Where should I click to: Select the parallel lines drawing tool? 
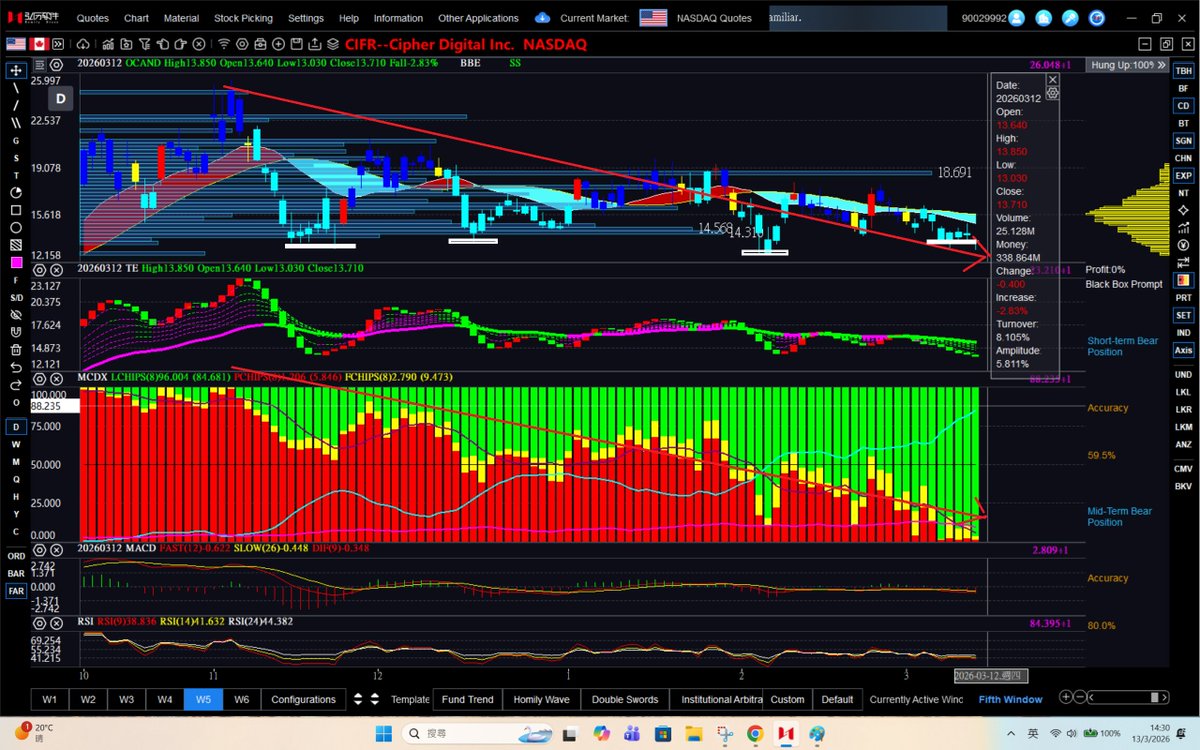click(16, 123)
